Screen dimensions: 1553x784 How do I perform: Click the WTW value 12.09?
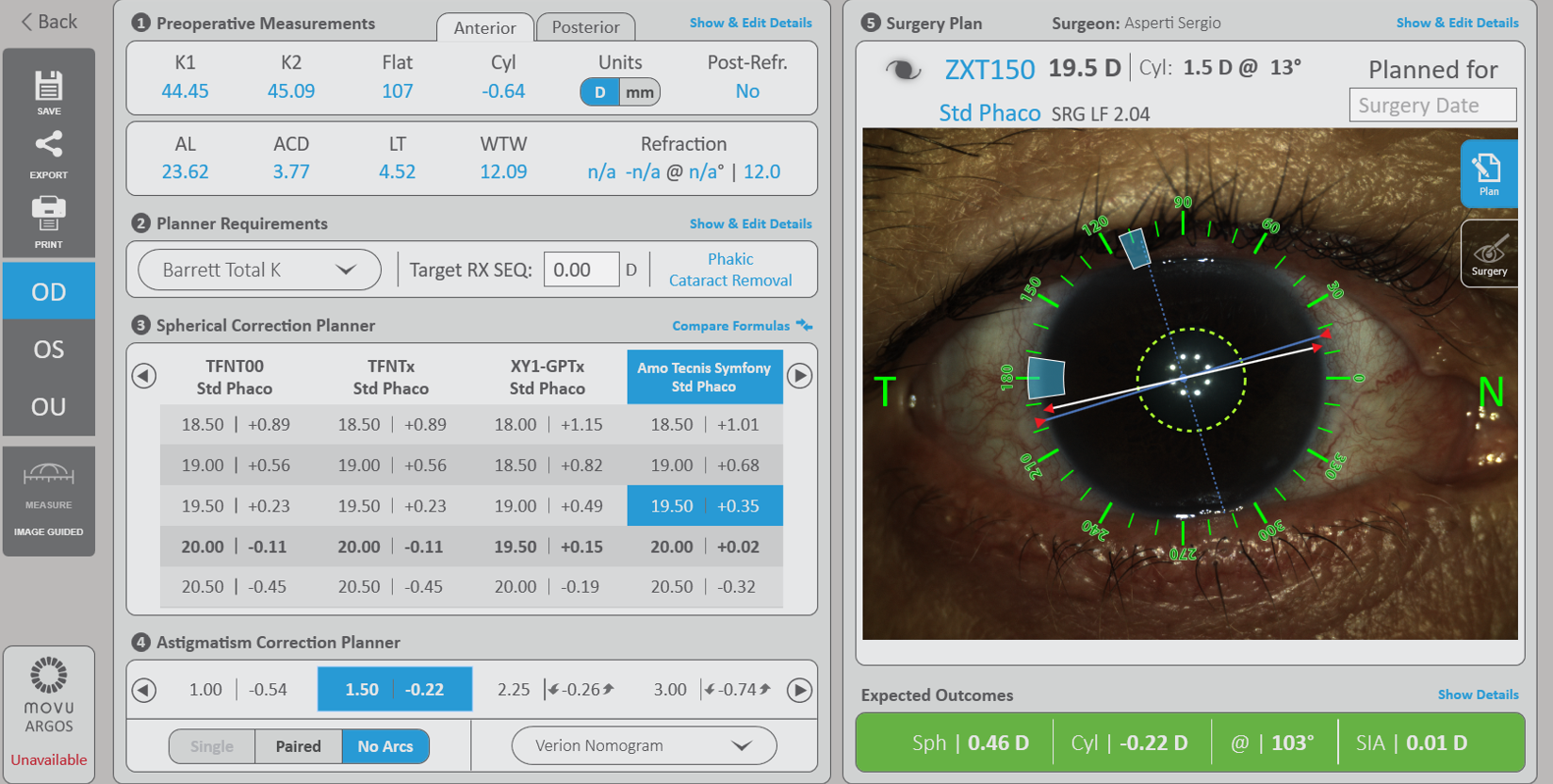(503, 172)
